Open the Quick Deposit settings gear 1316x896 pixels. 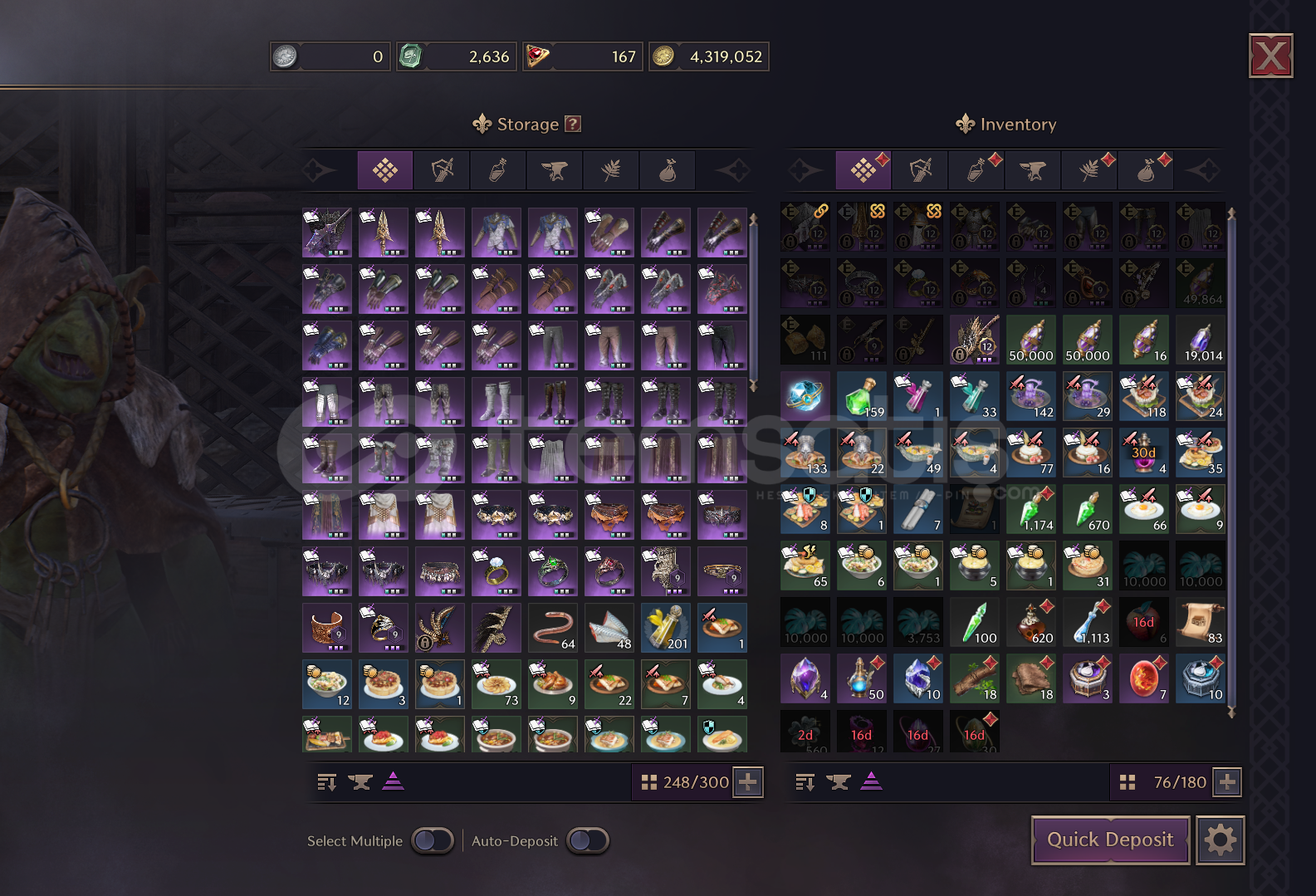[1220, 840]
